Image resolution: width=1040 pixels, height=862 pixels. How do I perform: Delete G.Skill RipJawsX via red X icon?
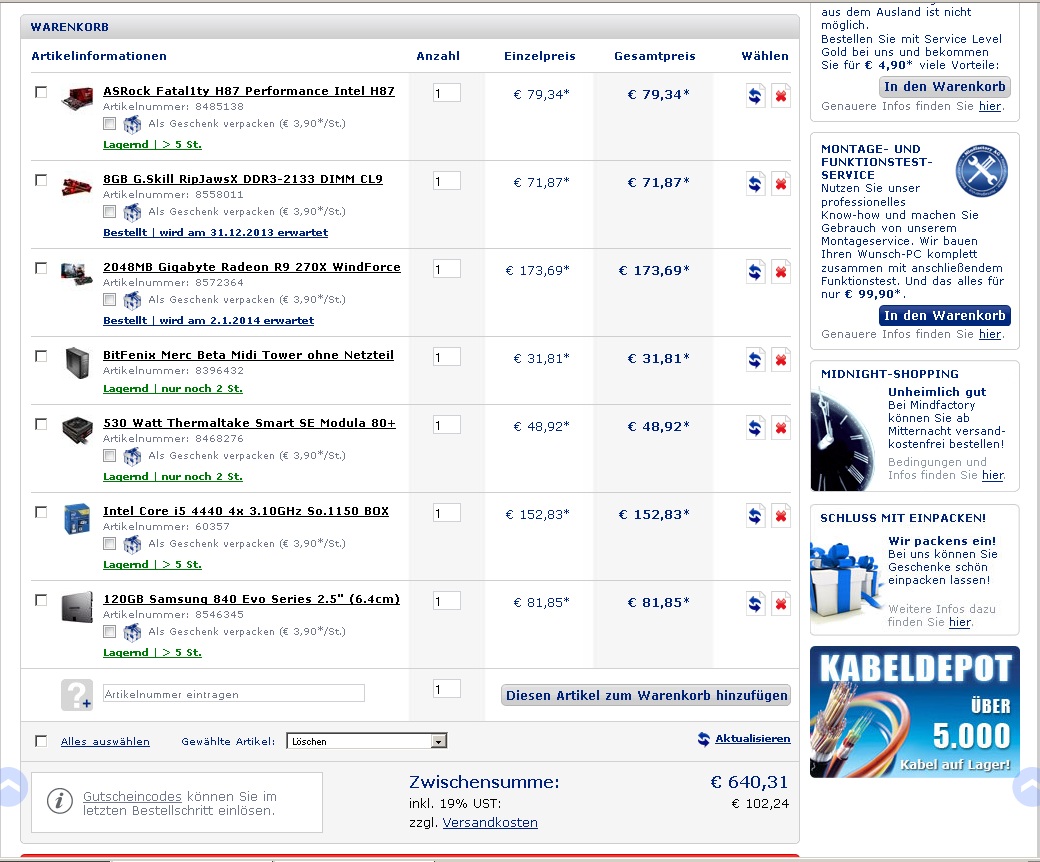[781, 184]
